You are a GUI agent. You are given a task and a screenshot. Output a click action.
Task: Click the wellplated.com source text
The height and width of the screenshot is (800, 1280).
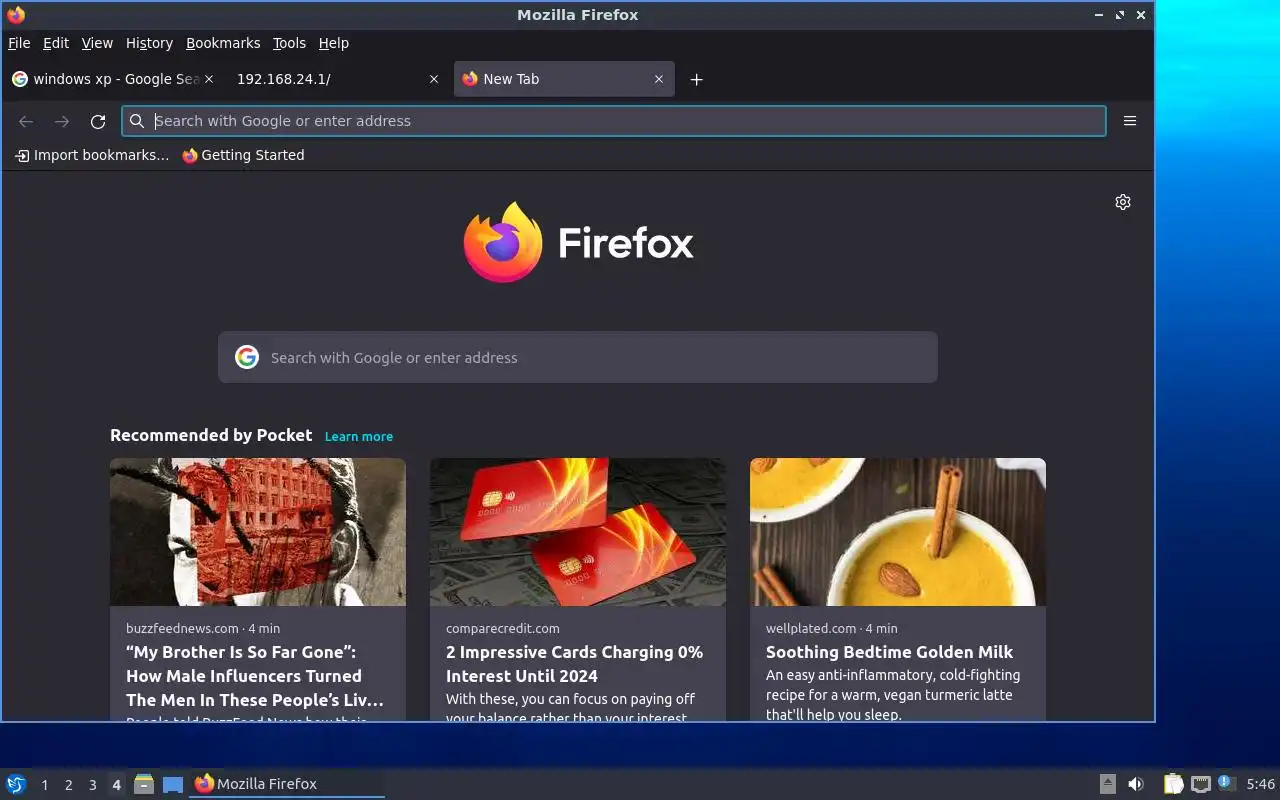pos(811,629)
